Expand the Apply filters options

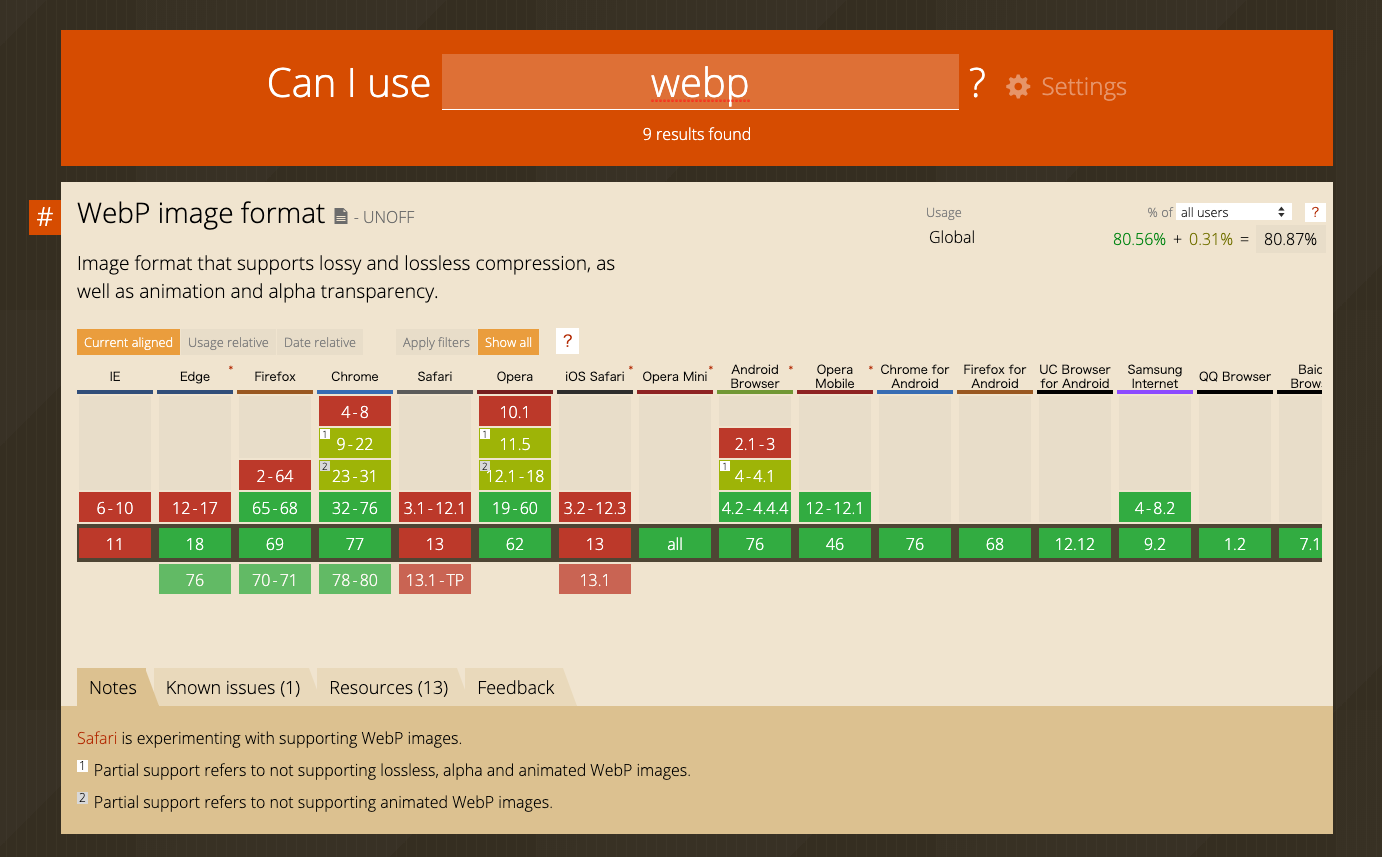(436, 342)
